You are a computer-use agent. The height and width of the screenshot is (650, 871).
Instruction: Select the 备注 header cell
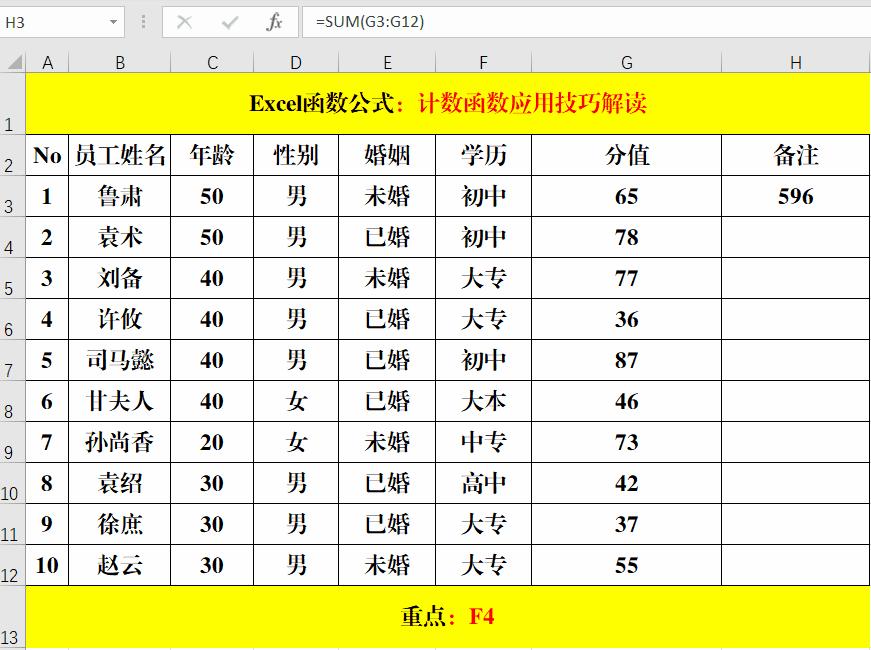pos(795,155)
